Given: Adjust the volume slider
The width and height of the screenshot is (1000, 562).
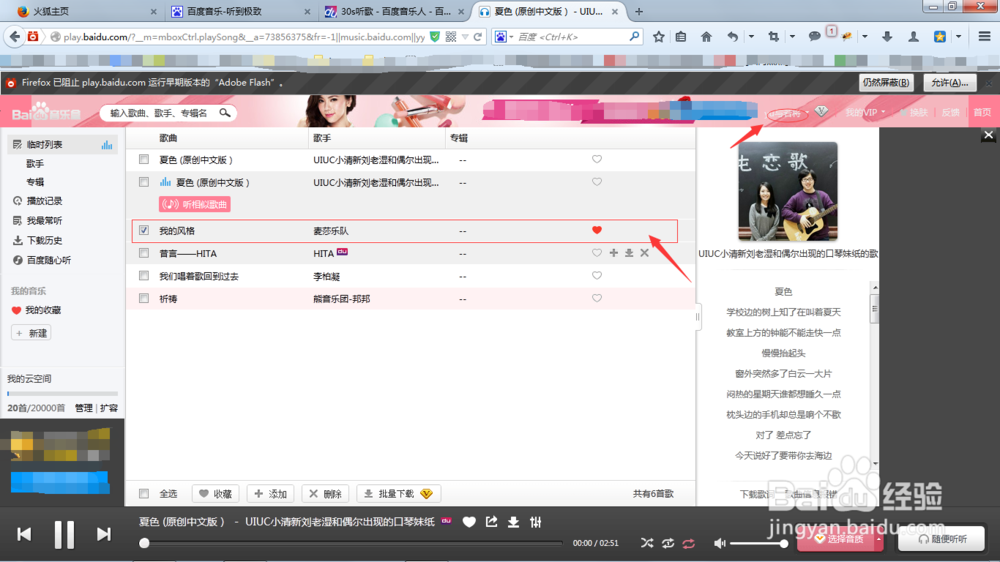Looking at the screenshot, I should (x=758, y=544).
